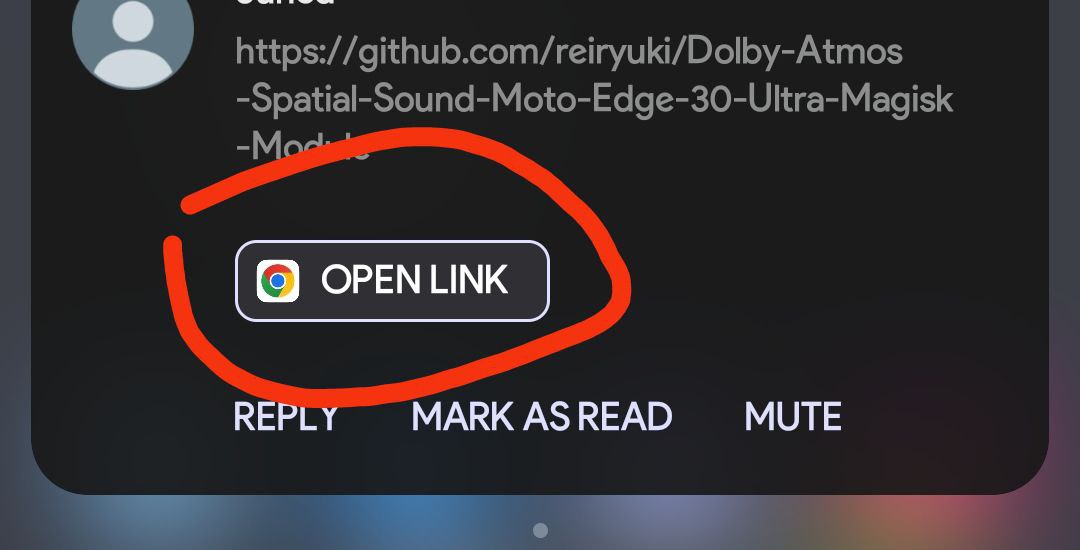This screenshot has width=1080, height=550.
Task: Open the link with the OPEN LINK button
Action: pos(392,281)
